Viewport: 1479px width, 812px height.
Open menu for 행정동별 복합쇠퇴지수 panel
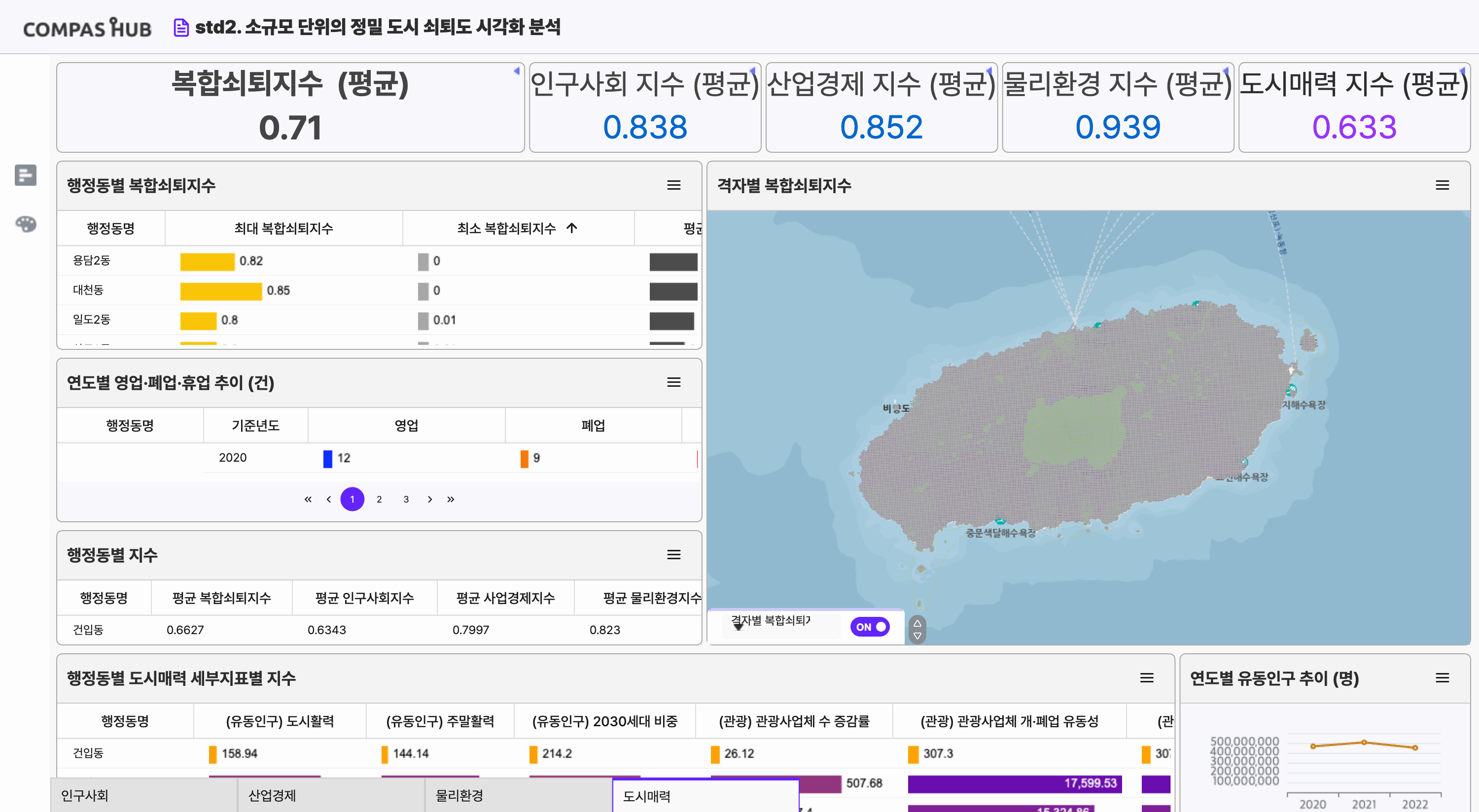673,185
